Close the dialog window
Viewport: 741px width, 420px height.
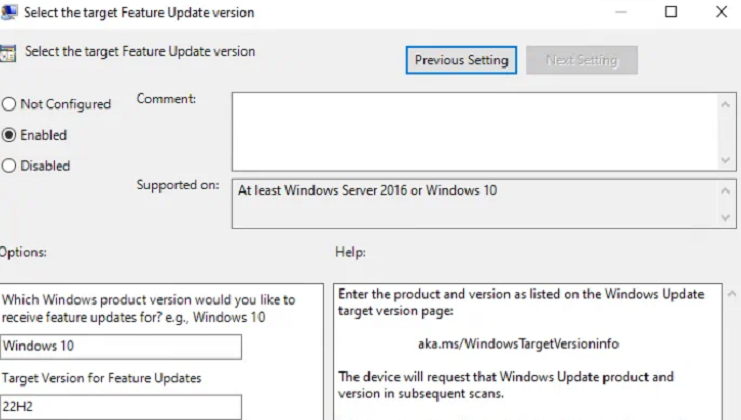(x=721, y=12)
